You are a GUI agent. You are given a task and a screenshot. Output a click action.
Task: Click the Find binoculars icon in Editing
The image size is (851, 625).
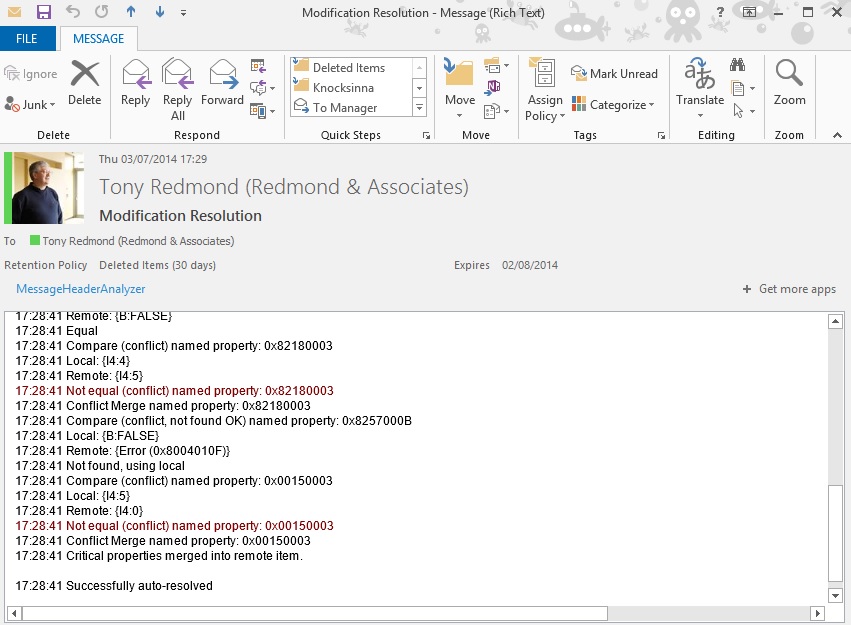pyautogui.click(x=738, y=67)
